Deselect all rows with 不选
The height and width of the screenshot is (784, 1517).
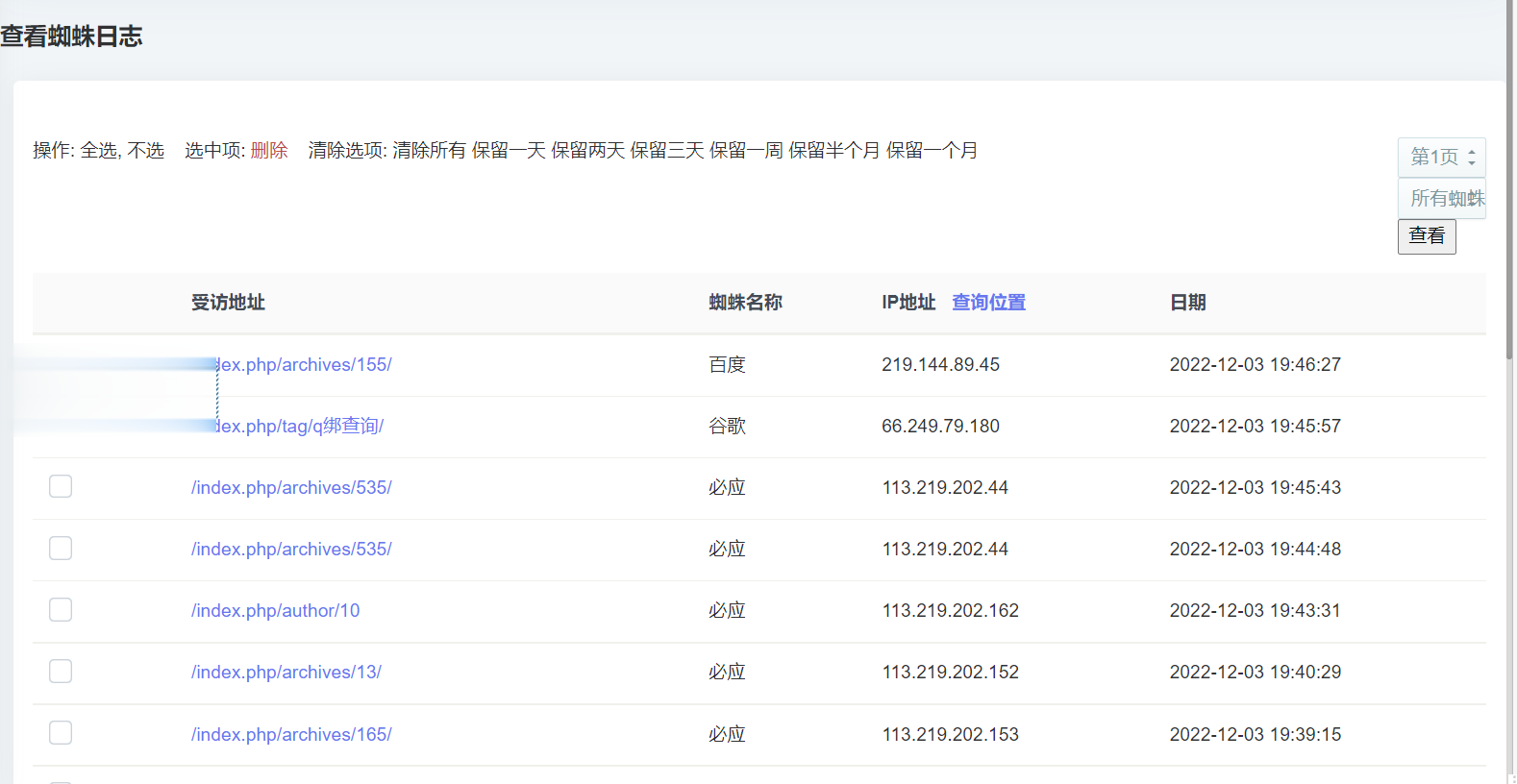point(146,151)
